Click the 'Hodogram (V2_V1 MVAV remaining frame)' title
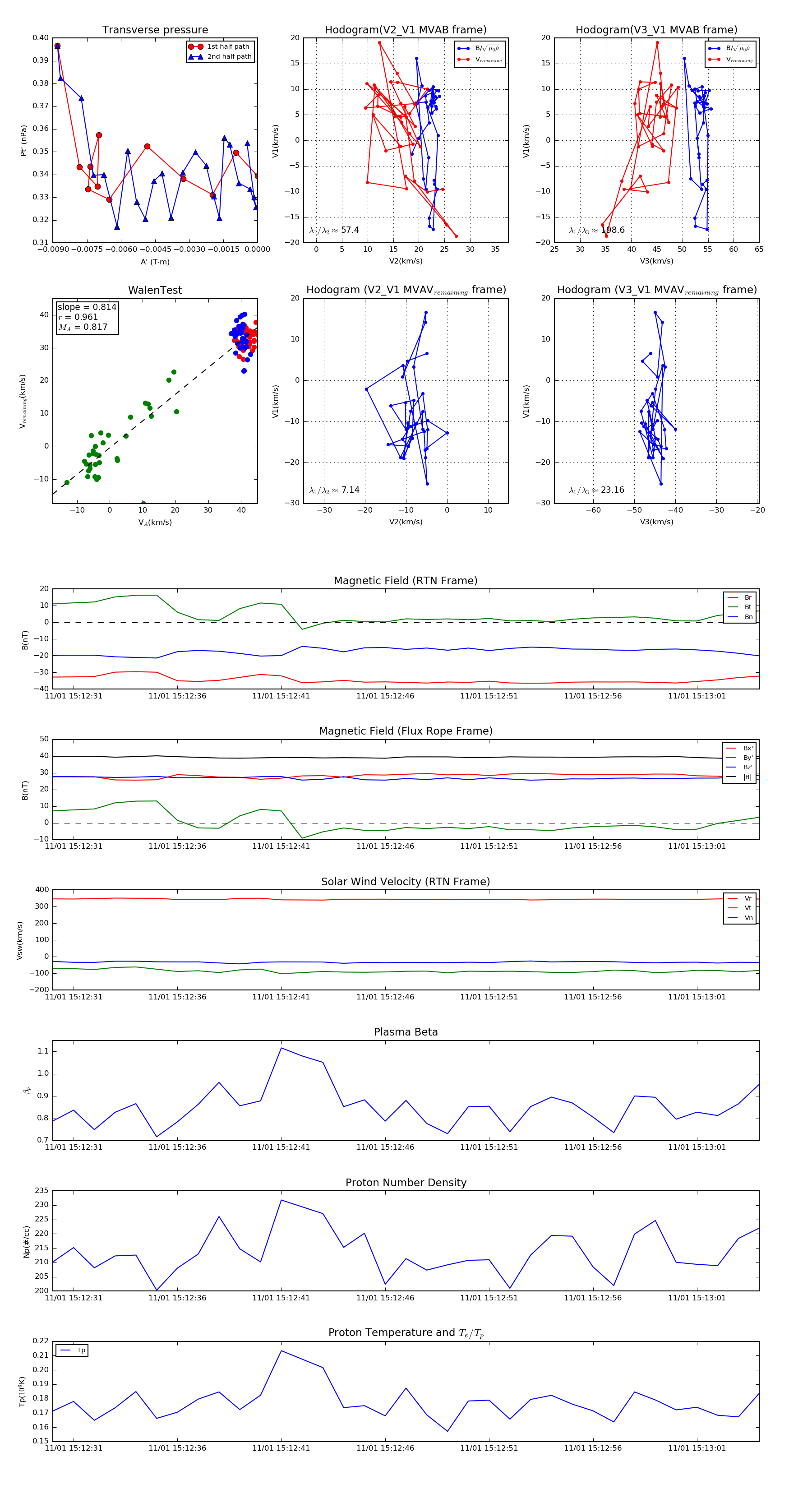812x1489 pixels. point(406,290)
